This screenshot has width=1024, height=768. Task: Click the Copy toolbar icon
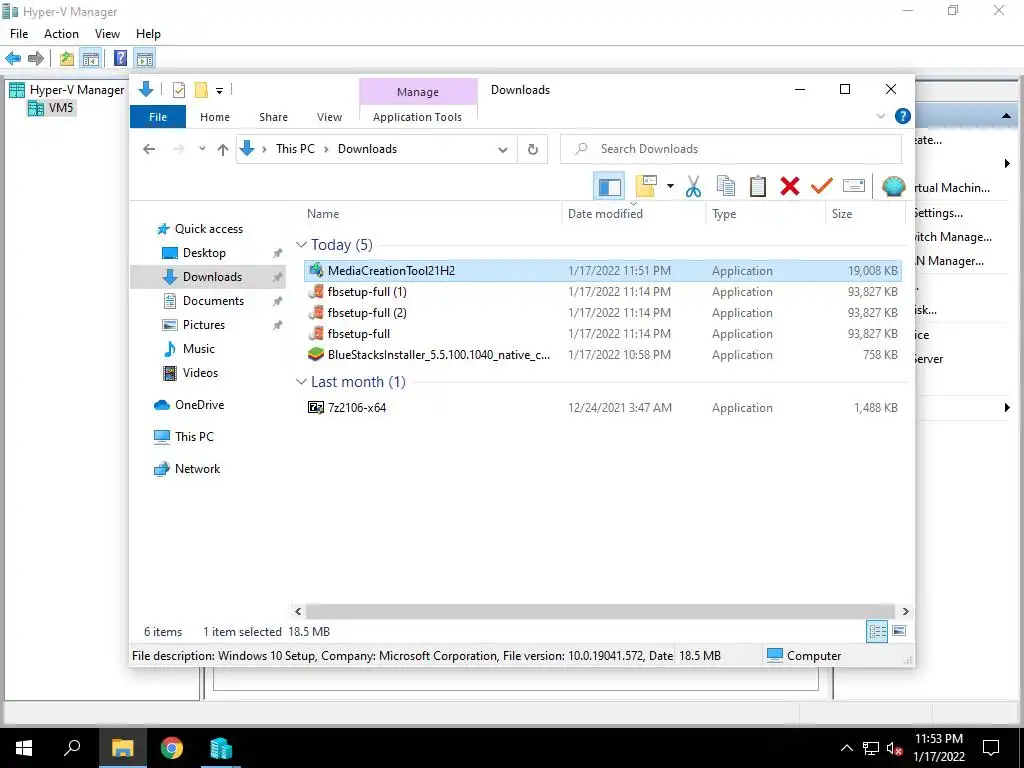pyautogui.click(x=726, y=186)
